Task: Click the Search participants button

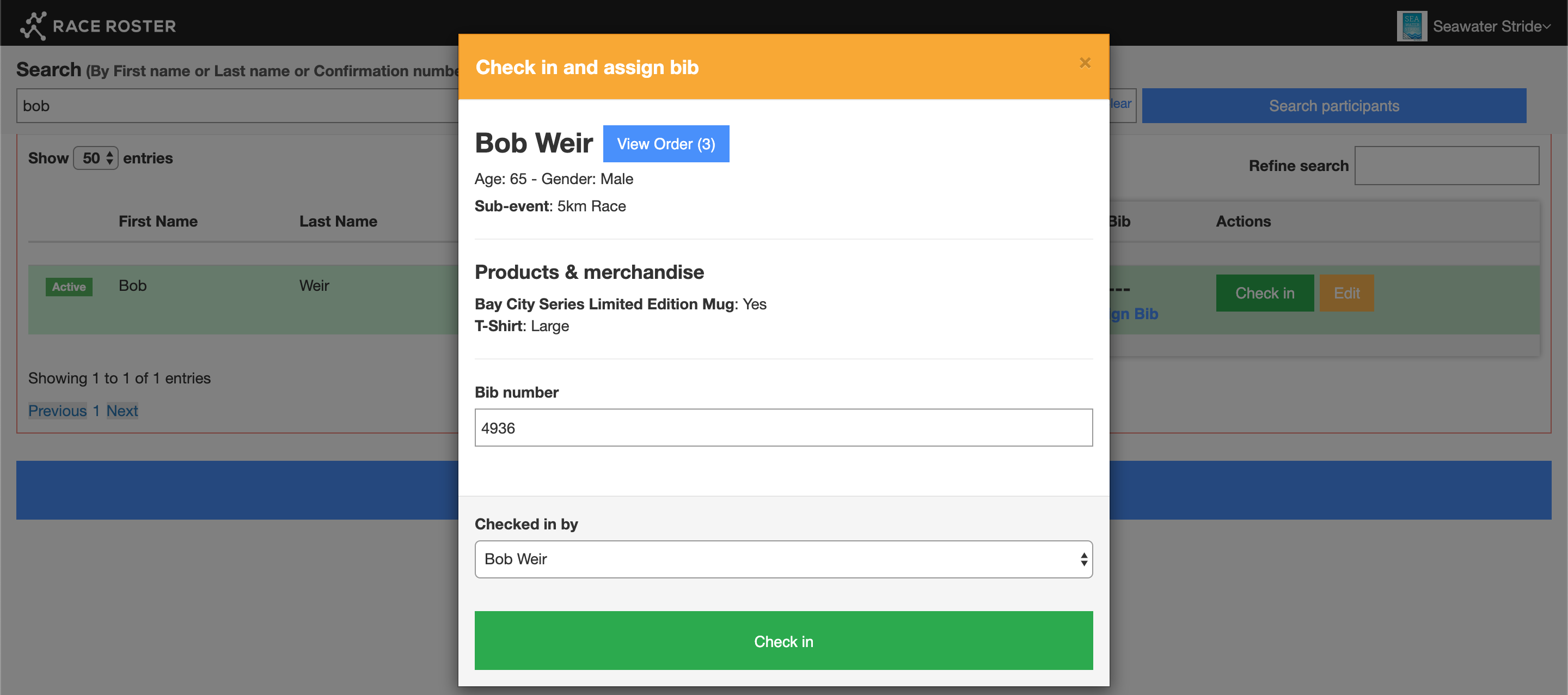Action: (1334, 106)
